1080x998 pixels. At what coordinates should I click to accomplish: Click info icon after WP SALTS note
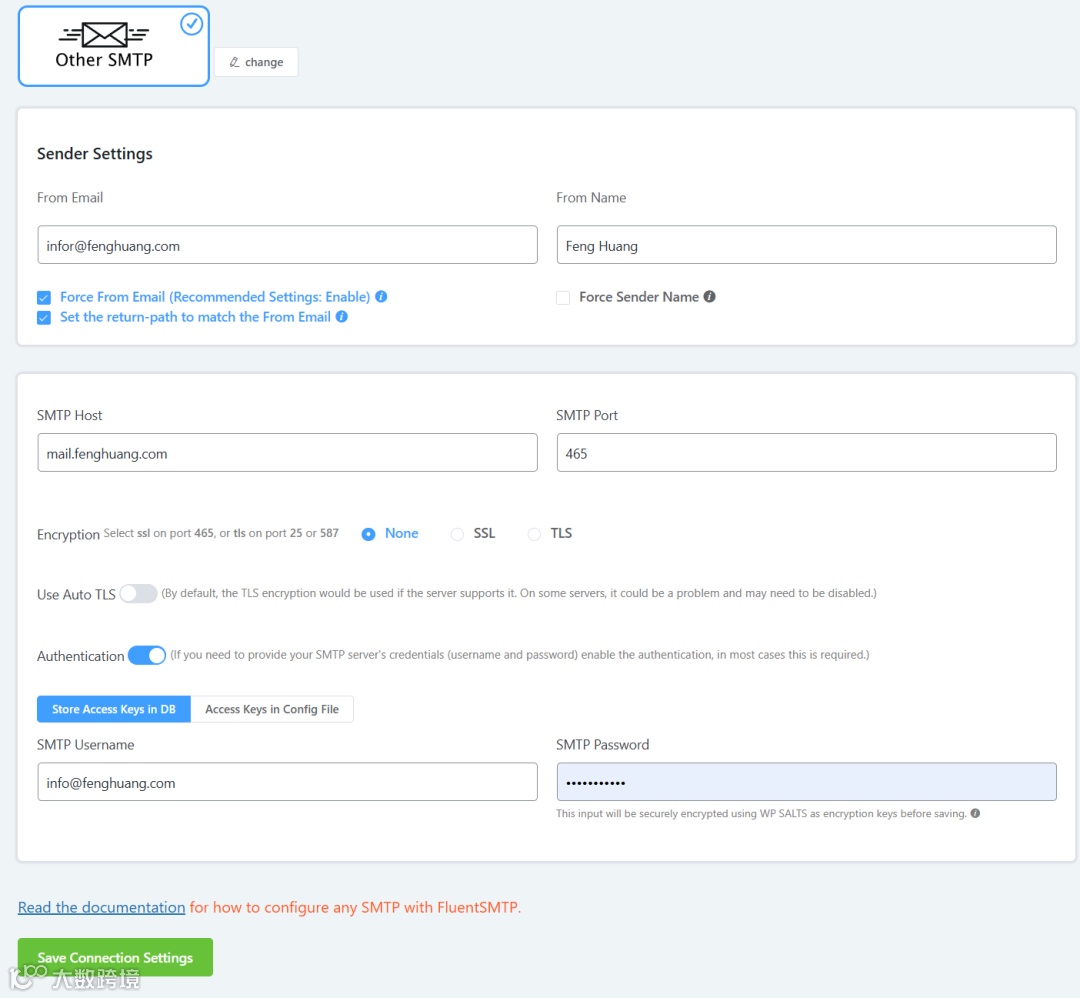975,813
